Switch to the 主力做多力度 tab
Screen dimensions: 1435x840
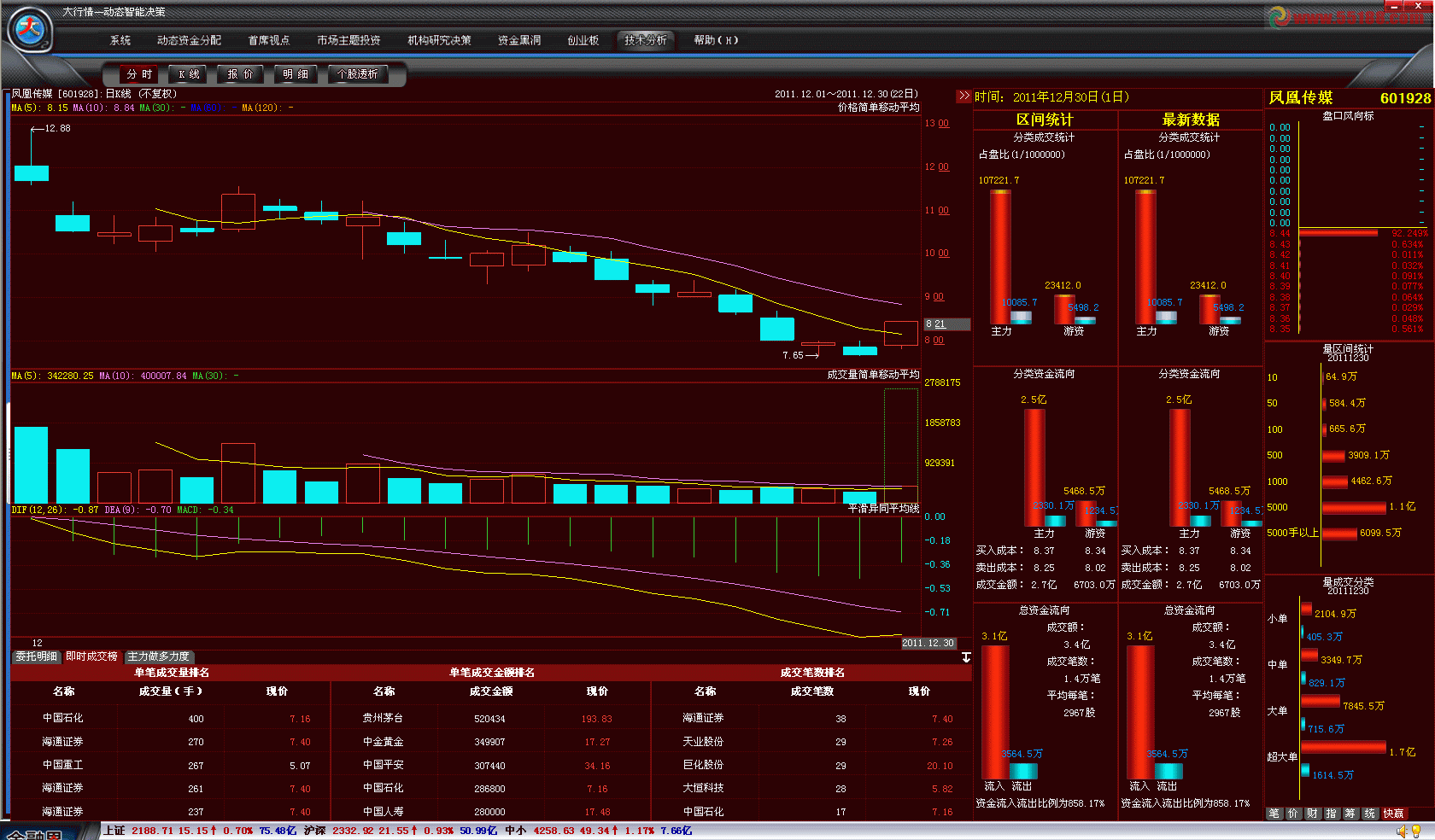158,656
